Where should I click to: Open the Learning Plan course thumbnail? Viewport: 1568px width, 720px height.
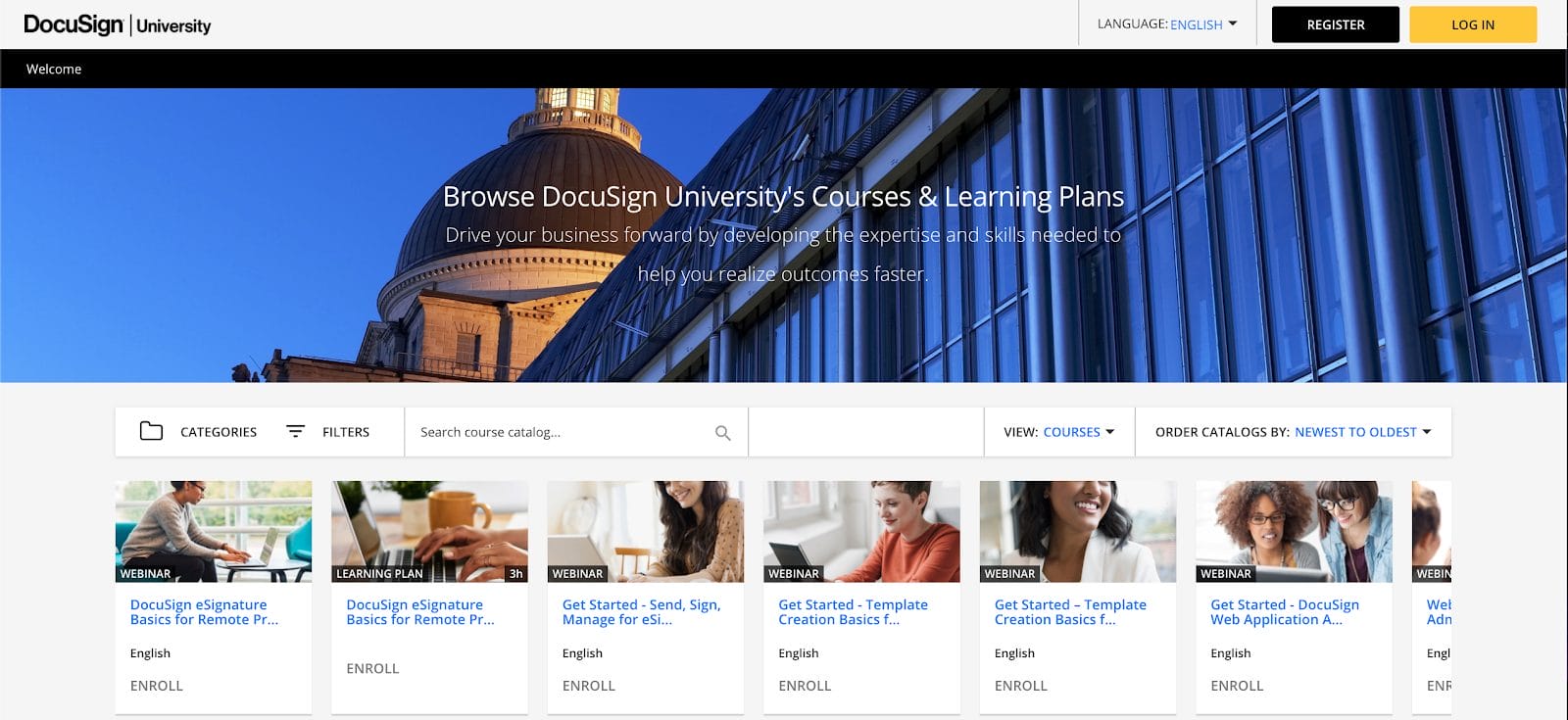[429, 530]
